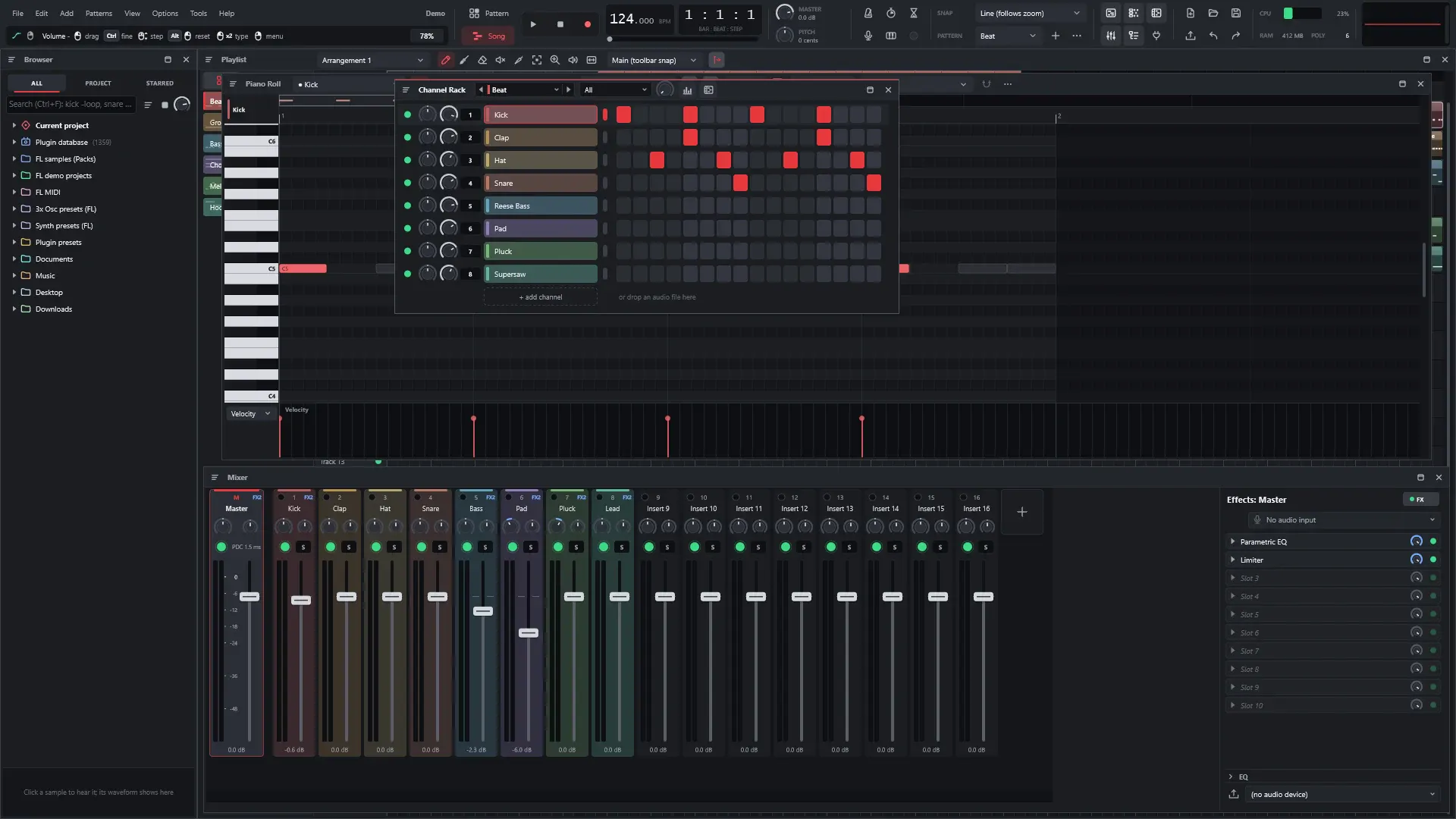Disable the Parametric EQ effect slot
Screen dimensions: 1456x819
pyautogui.click(x=1433, y=541)
